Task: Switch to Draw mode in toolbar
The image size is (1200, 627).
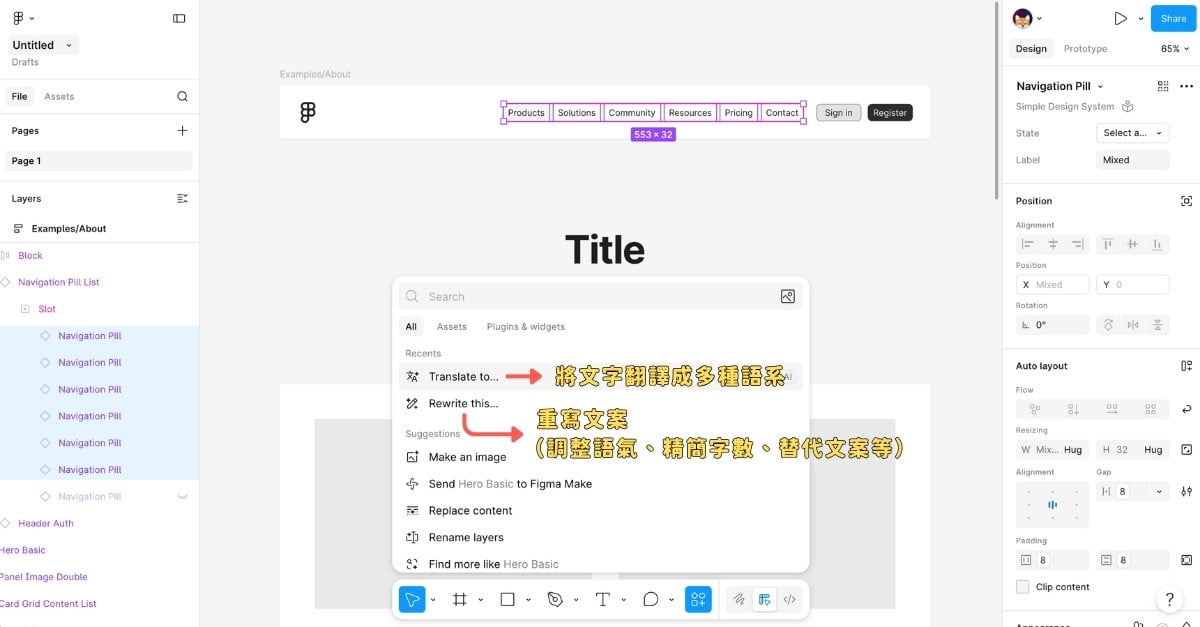Action: tap(739, 599)
